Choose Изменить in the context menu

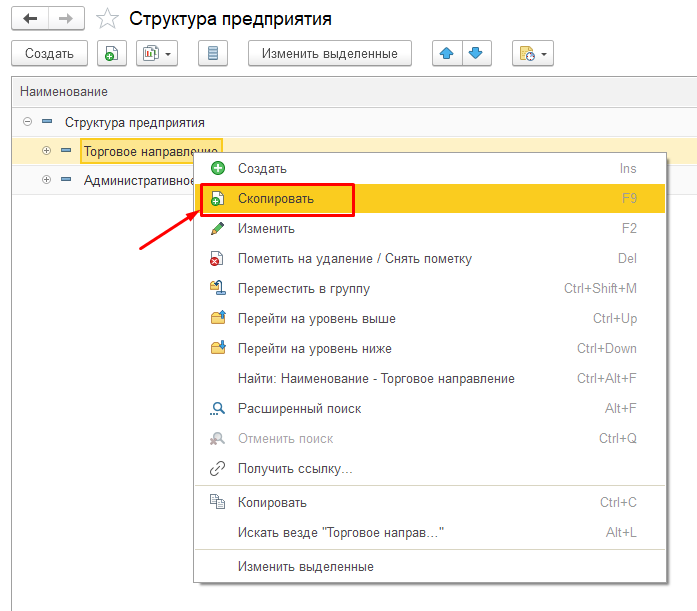430,228
